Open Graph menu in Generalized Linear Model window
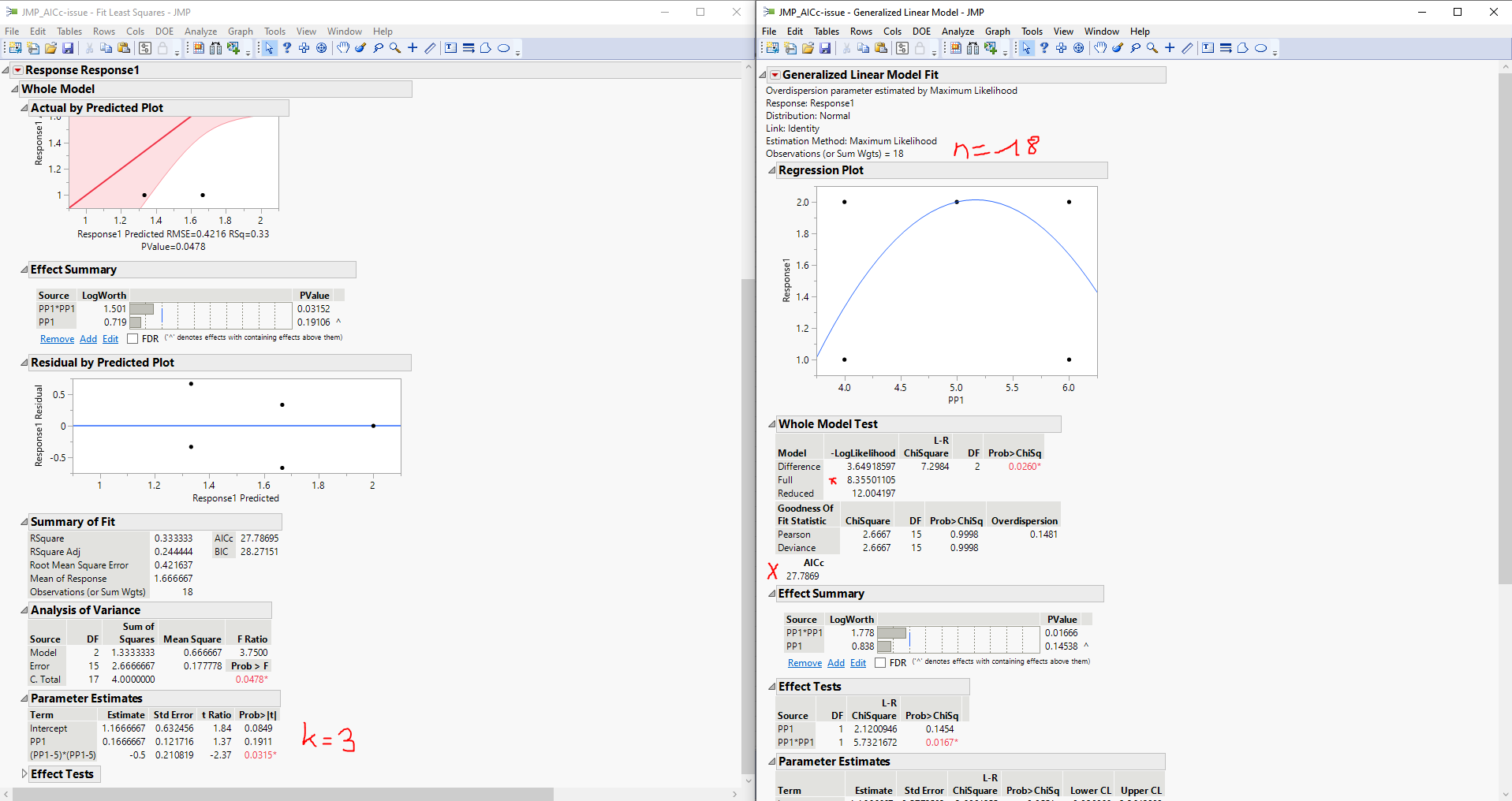Image resolution: width=1512 pixels, height=801 pixels. coord(997,32)
